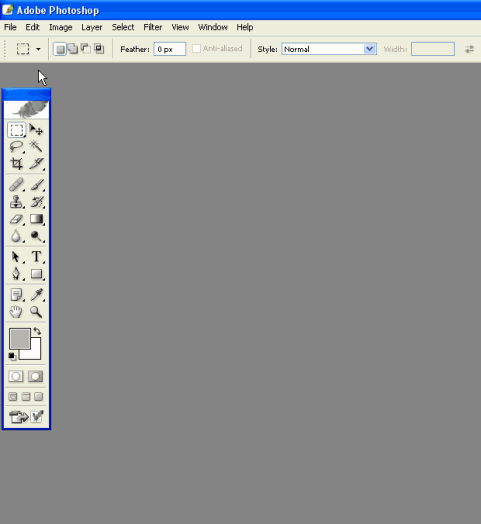Select the Zoom magnifier tool
The height and width of the screenshot is (524, 481).
tap(36, 312)
